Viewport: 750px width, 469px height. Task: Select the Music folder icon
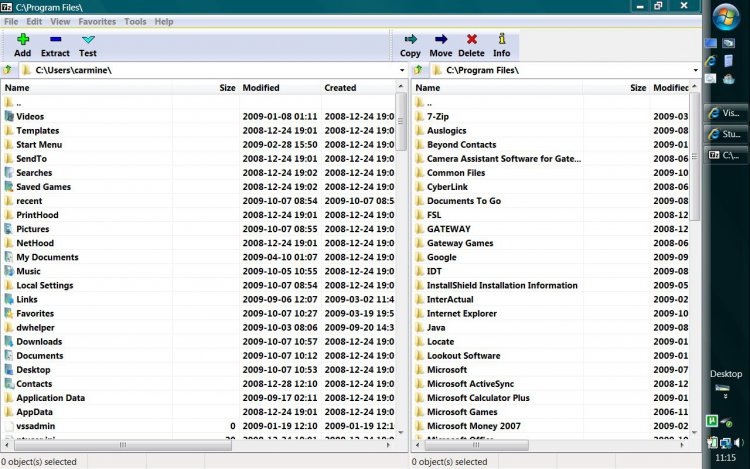[9, 271]
